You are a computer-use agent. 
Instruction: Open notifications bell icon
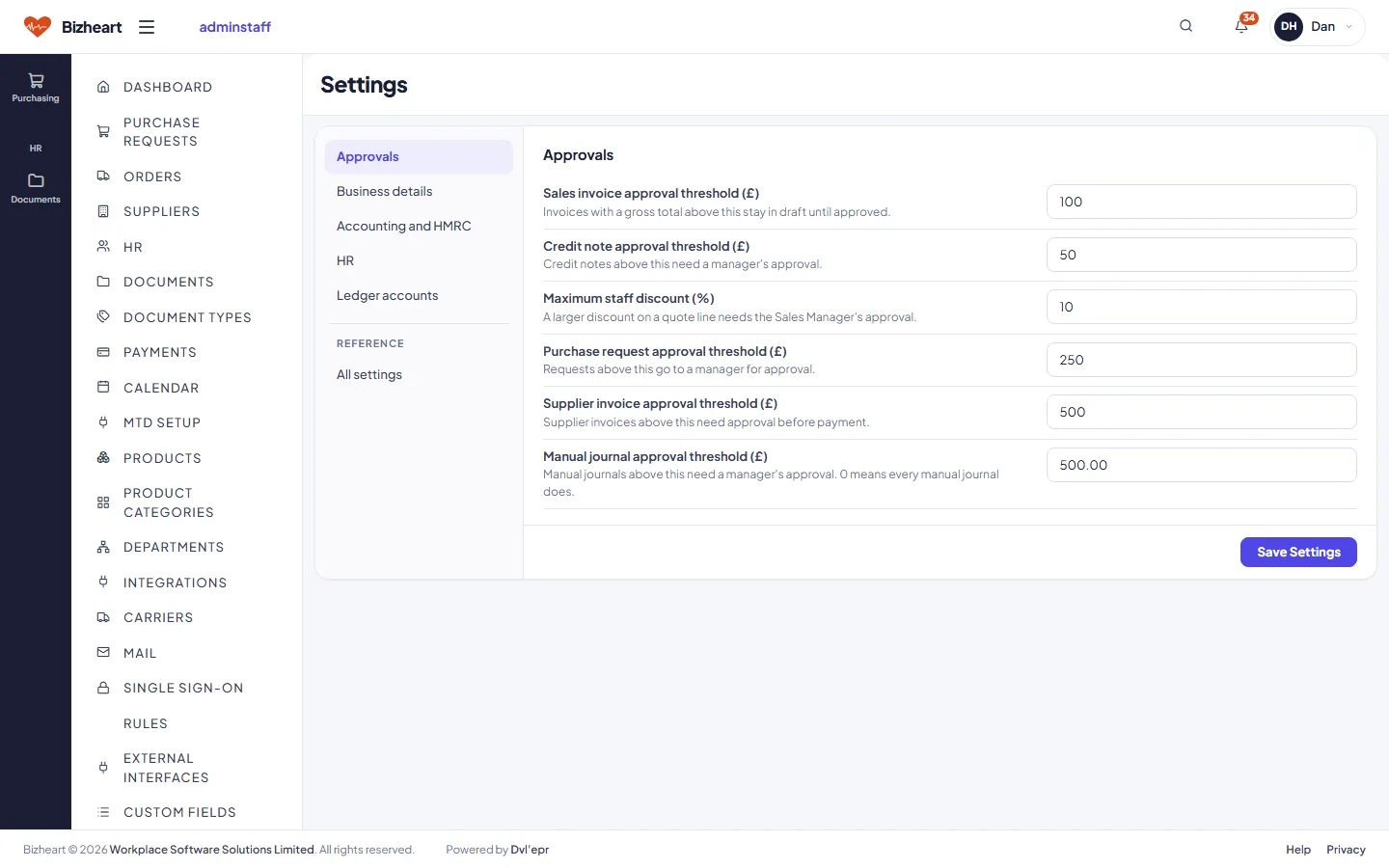[1241, 26]
